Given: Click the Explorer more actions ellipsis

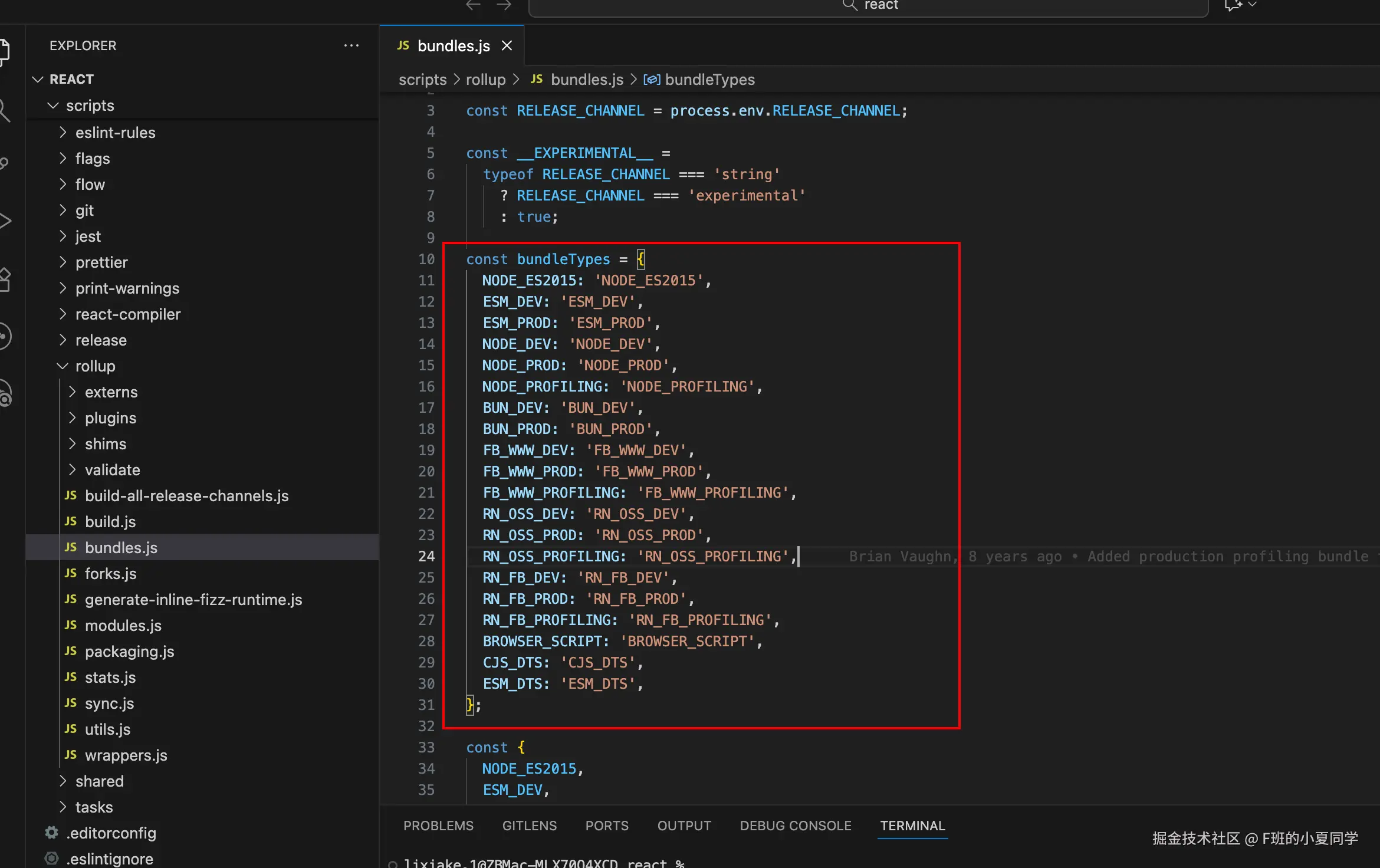Looking at the screenshot, I should [351, 45].
